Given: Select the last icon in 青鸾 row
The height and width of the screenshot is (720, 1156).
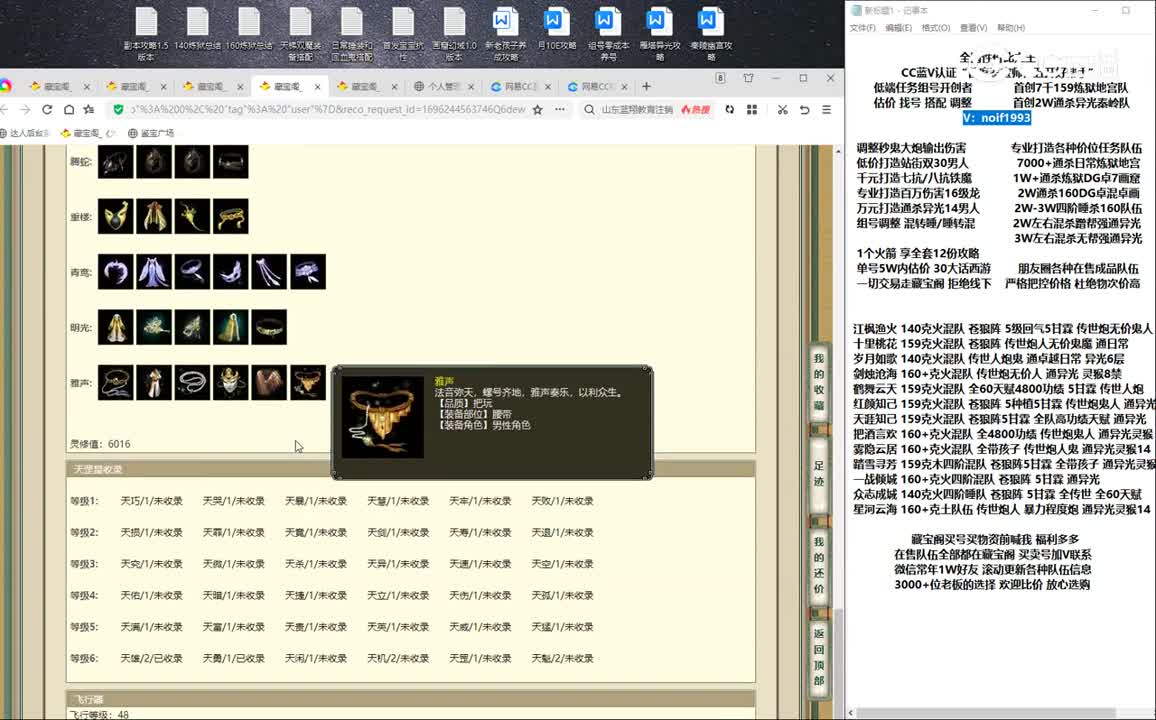Looking at the screenshot, I should pyautogui.click(x=307, y=272).
